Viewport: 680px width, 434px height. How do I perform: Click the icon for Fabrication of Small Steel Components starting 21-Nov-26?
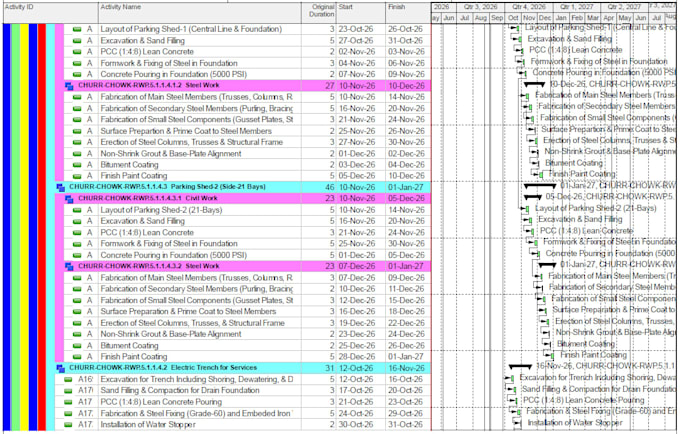coord(77,120)
